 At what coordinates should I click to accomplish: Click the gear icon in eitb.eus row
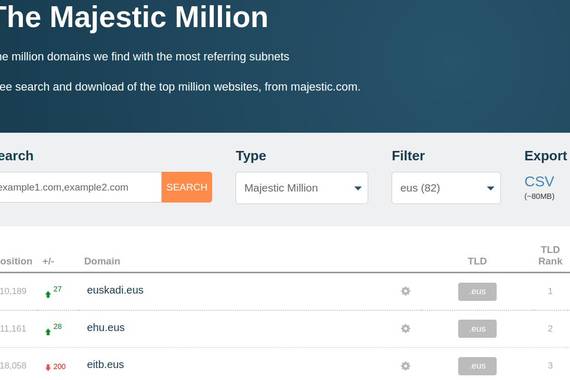pos(405,366)
